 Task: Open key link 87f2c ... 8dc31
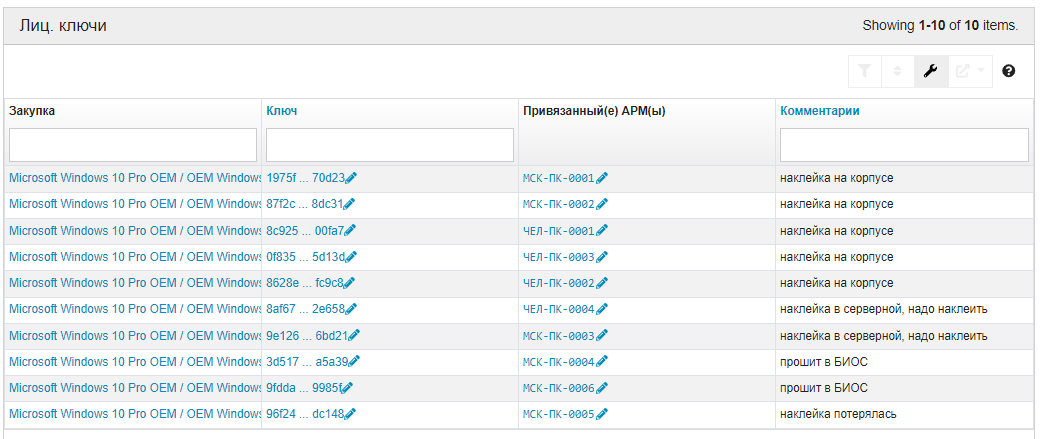click(x=305, y=204)
